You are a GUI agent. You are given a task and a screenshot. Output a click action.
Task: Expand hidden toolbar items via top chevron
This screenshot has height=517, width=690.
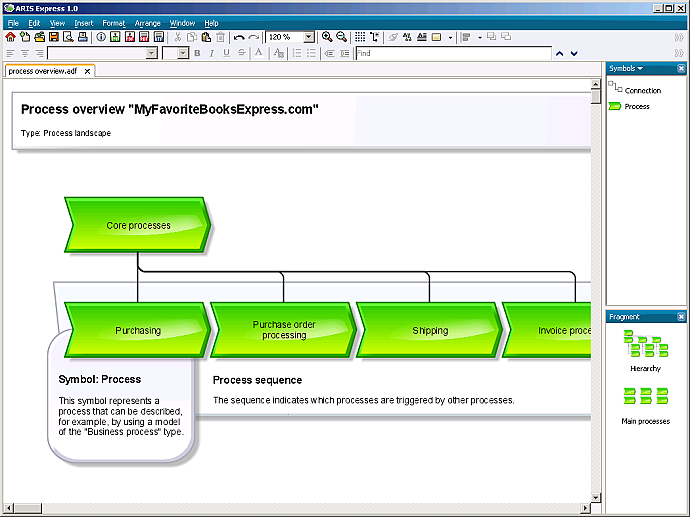679,38
